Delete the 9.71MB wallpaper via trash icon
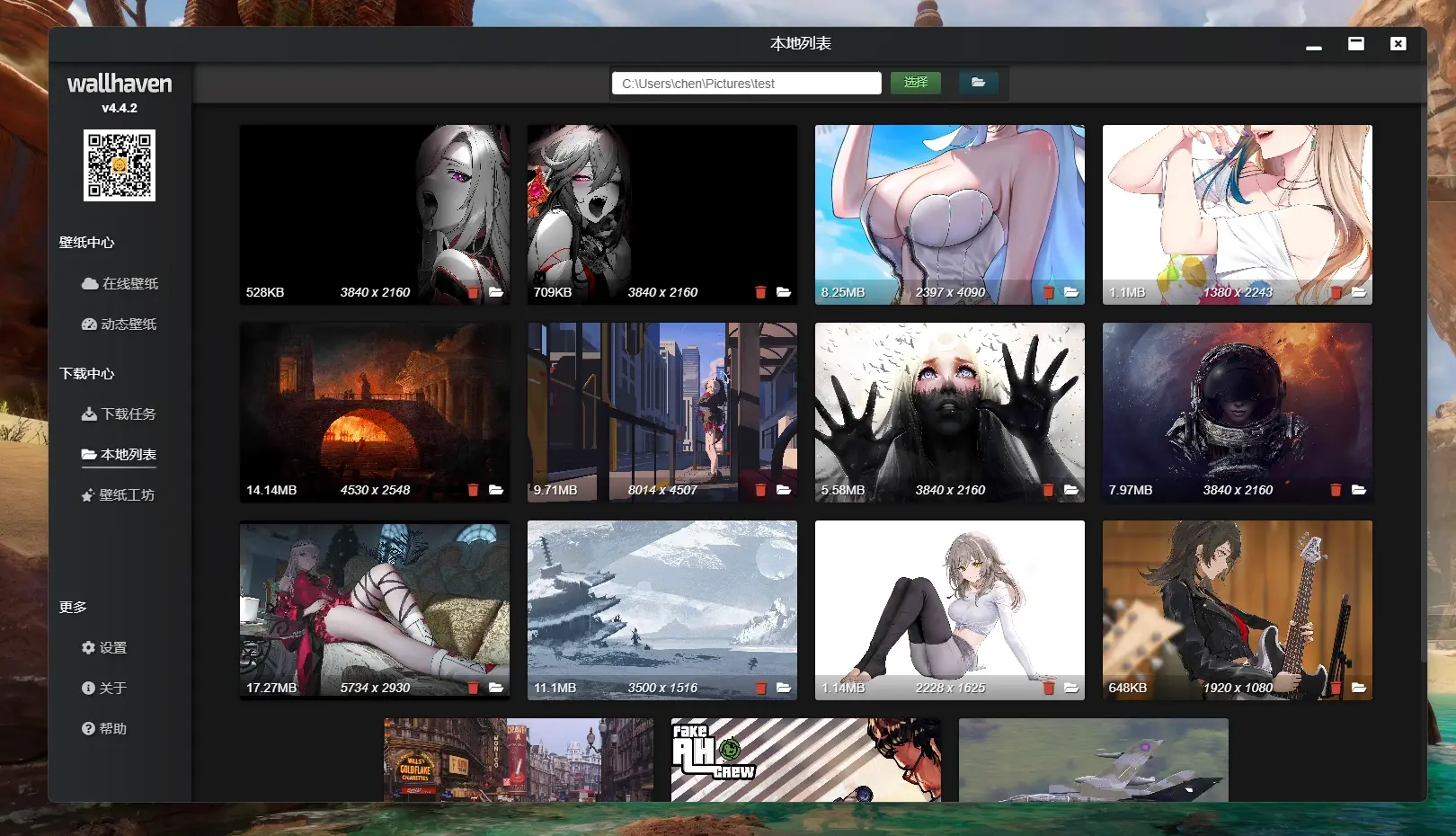Viewport: 1456px width, 836px height. tap(760, 490)
